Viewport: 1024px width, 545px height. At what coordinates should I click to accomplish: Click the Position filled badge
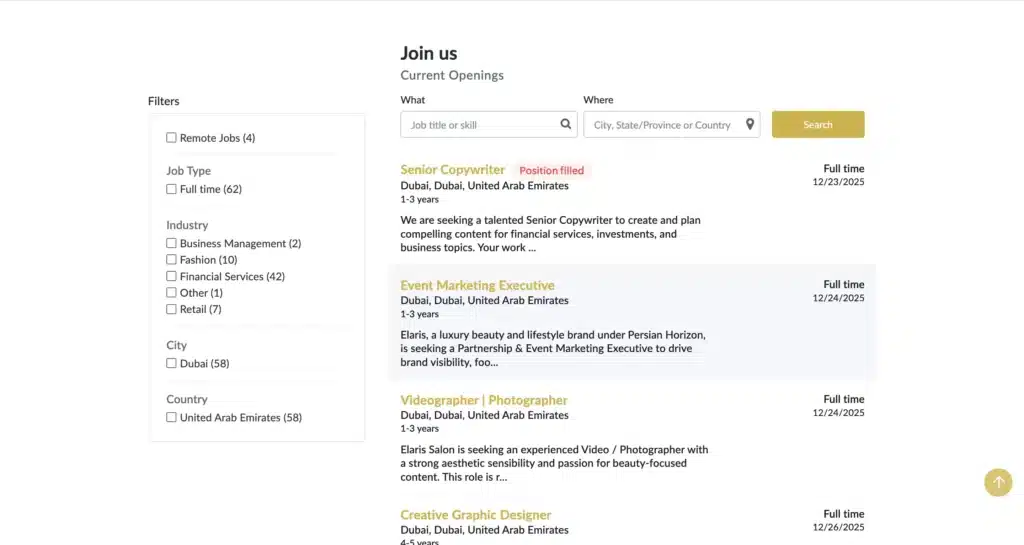pos(551,171)
